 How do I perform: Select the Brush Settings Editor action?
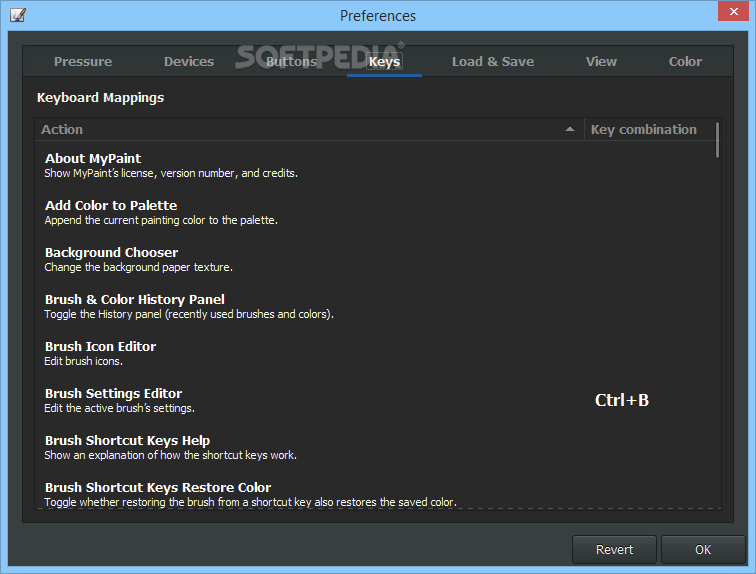(x=378, y=400)
